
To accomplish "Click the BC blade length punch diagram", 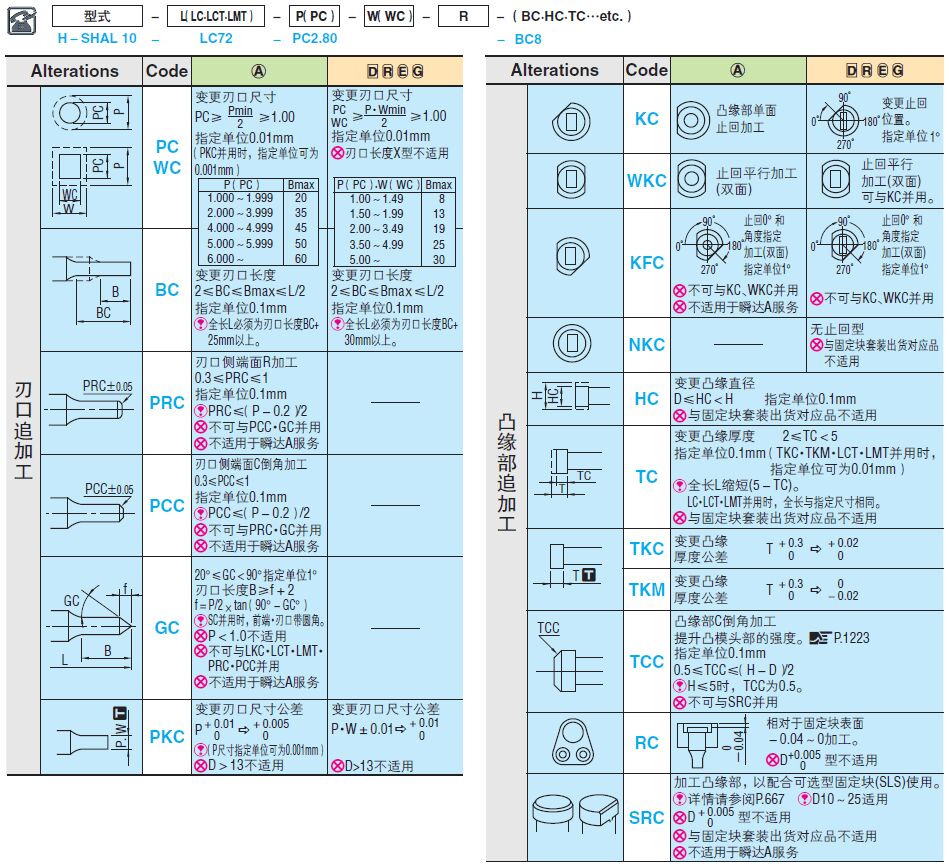I will (x=90, y=290).
